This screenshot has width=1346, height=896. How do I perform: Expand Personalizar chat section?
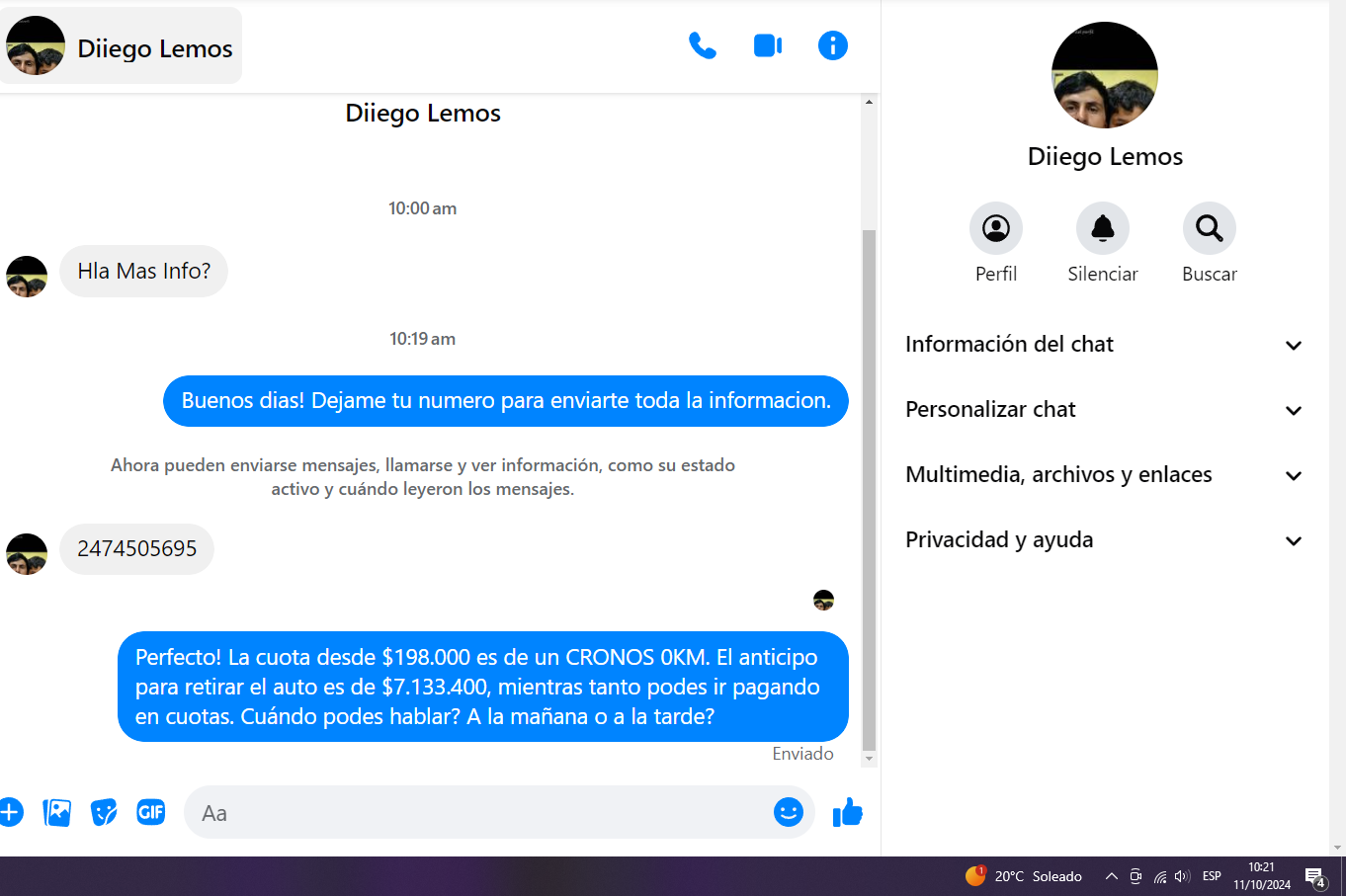pos(1105,409)
